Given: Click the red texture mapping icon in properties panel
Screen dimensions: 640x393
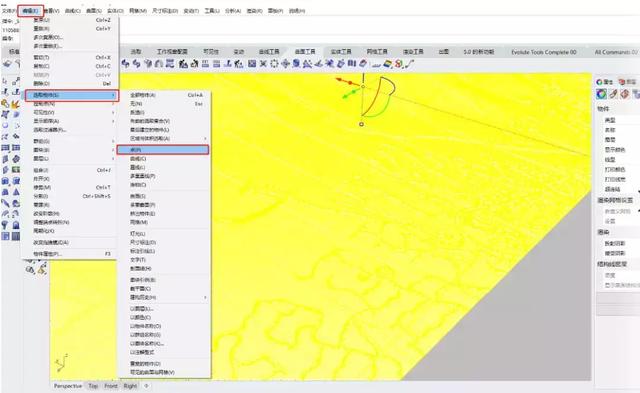Looking at the screenshot, I should (624, 94).
